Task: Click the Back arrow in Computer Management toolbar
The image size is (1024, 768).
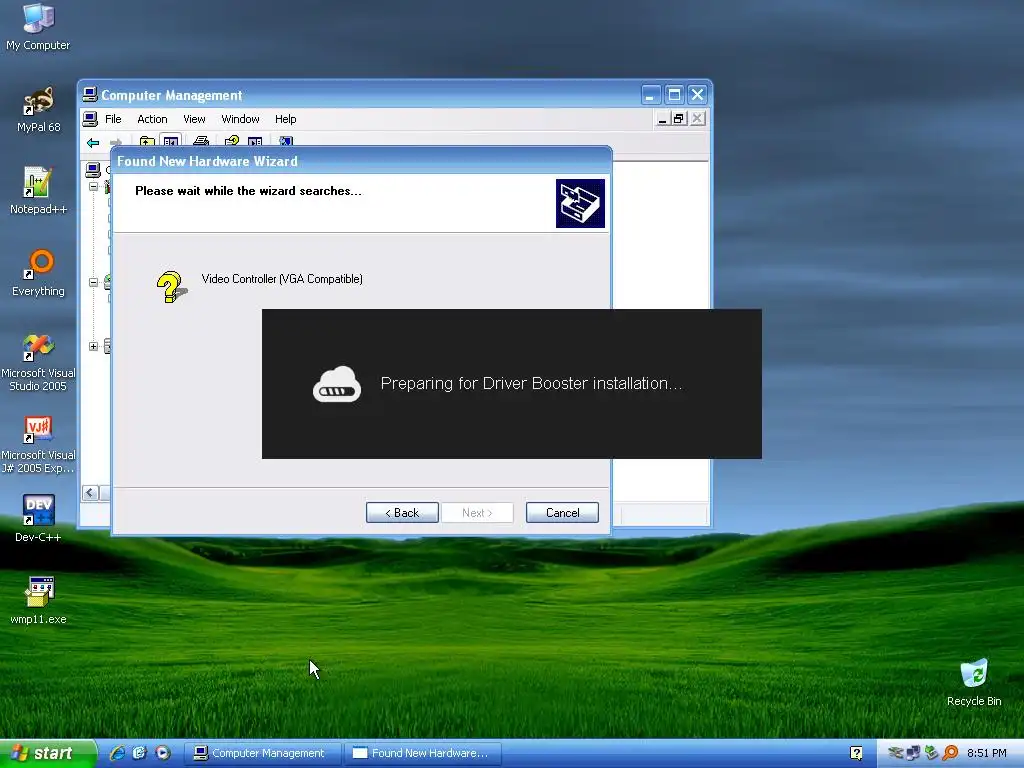Action: pyautogui.click(x=93, y=142)
